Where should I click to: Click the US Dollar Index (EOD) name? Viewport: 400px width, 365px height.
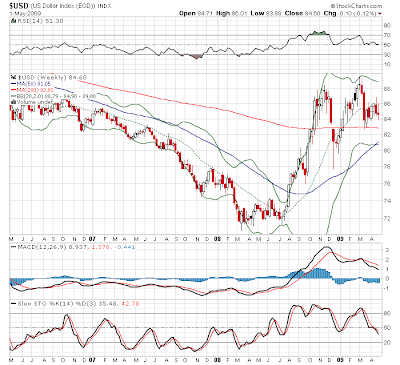[x=63, y=6]
